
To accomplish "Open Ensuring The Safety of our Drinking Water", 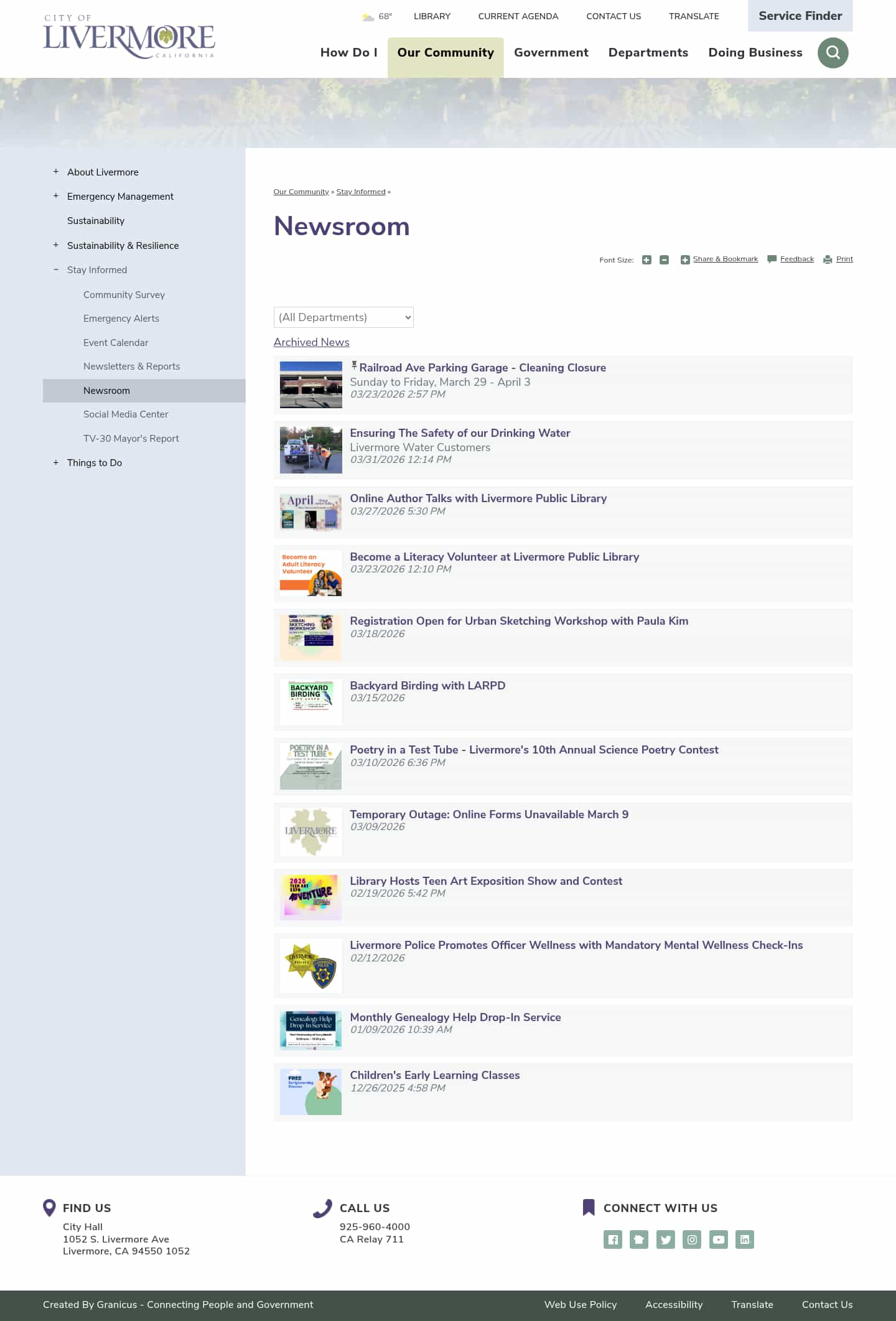I will pos(460,433).
